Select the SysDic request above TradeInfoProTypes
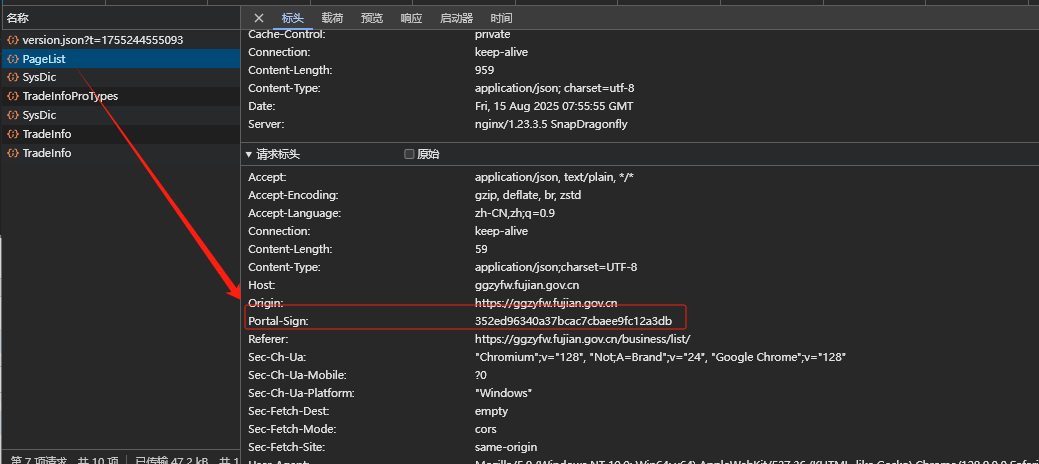Image resolution: width=1039 pixels, height=464 pixels. click(x=120, y=78)
